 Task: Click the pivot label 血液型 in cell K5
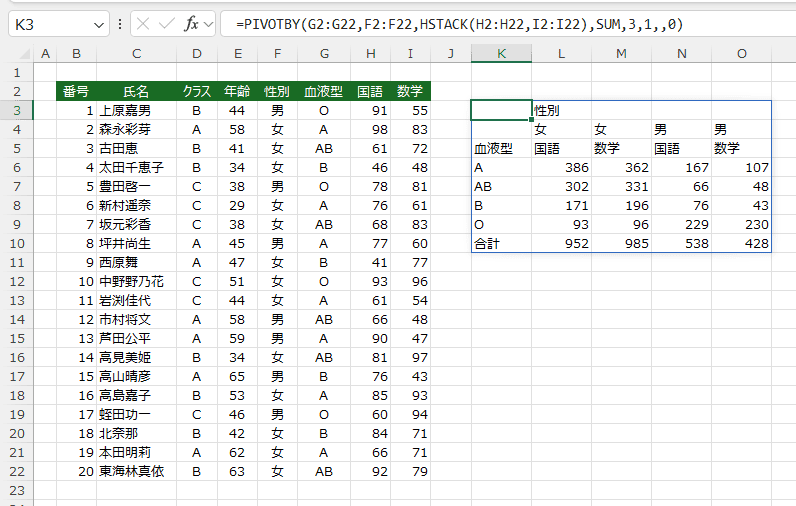[501, 148]
